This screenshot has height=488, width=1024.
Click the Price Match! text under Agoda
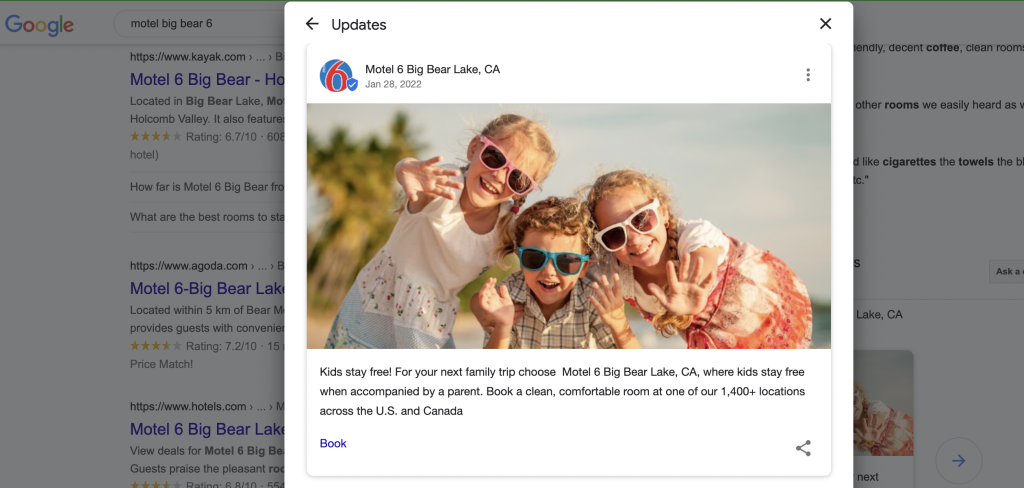[161, 365]
